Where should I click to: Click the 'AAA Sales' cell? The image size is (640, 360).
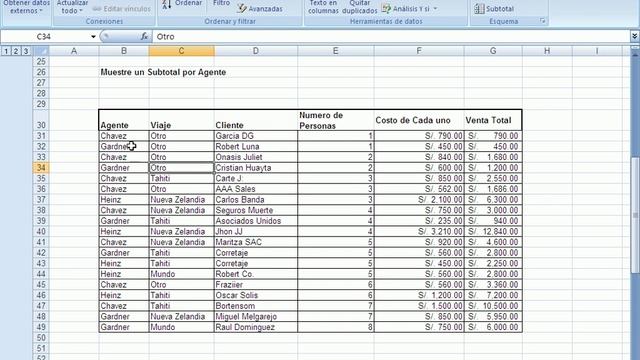click(x=256, y=189)
